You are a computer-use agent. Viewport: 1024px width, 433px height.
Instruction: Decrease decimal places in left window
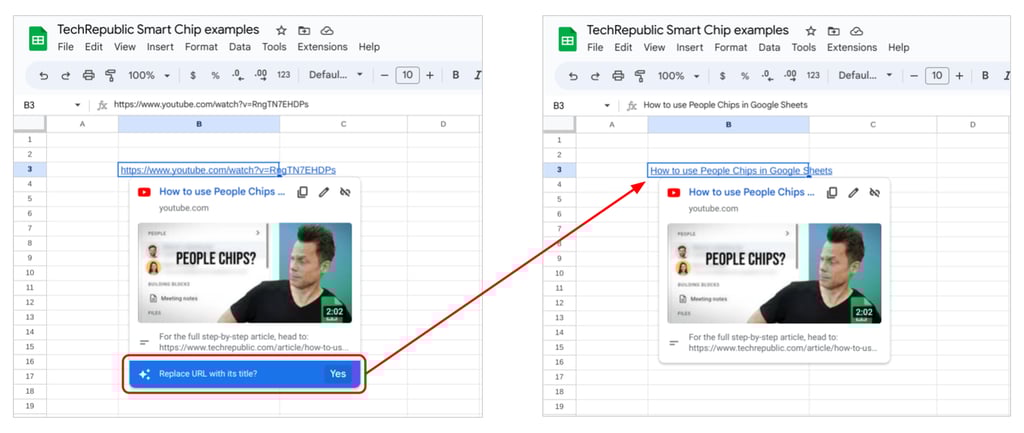238,75
